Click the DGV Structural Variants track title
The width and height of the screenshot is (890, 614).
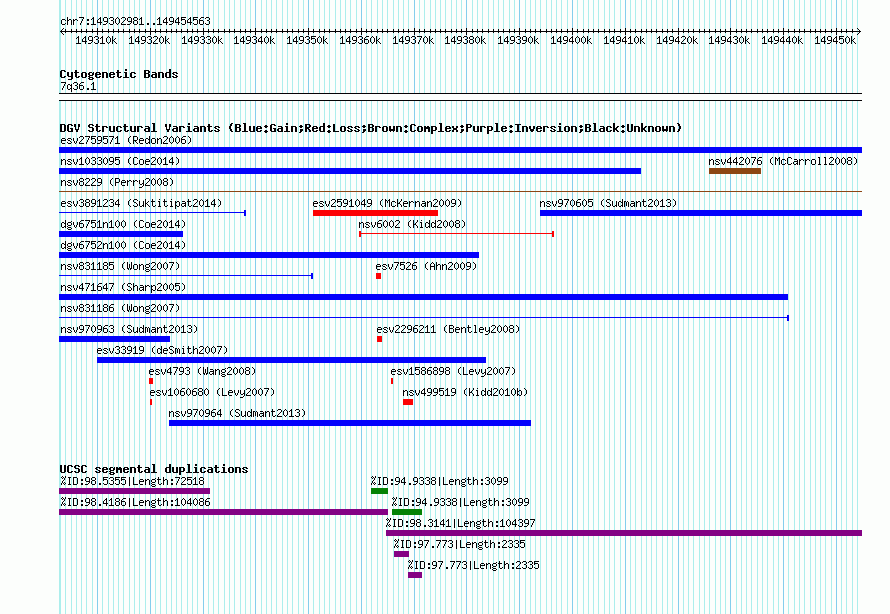click(x=371, y=128)
